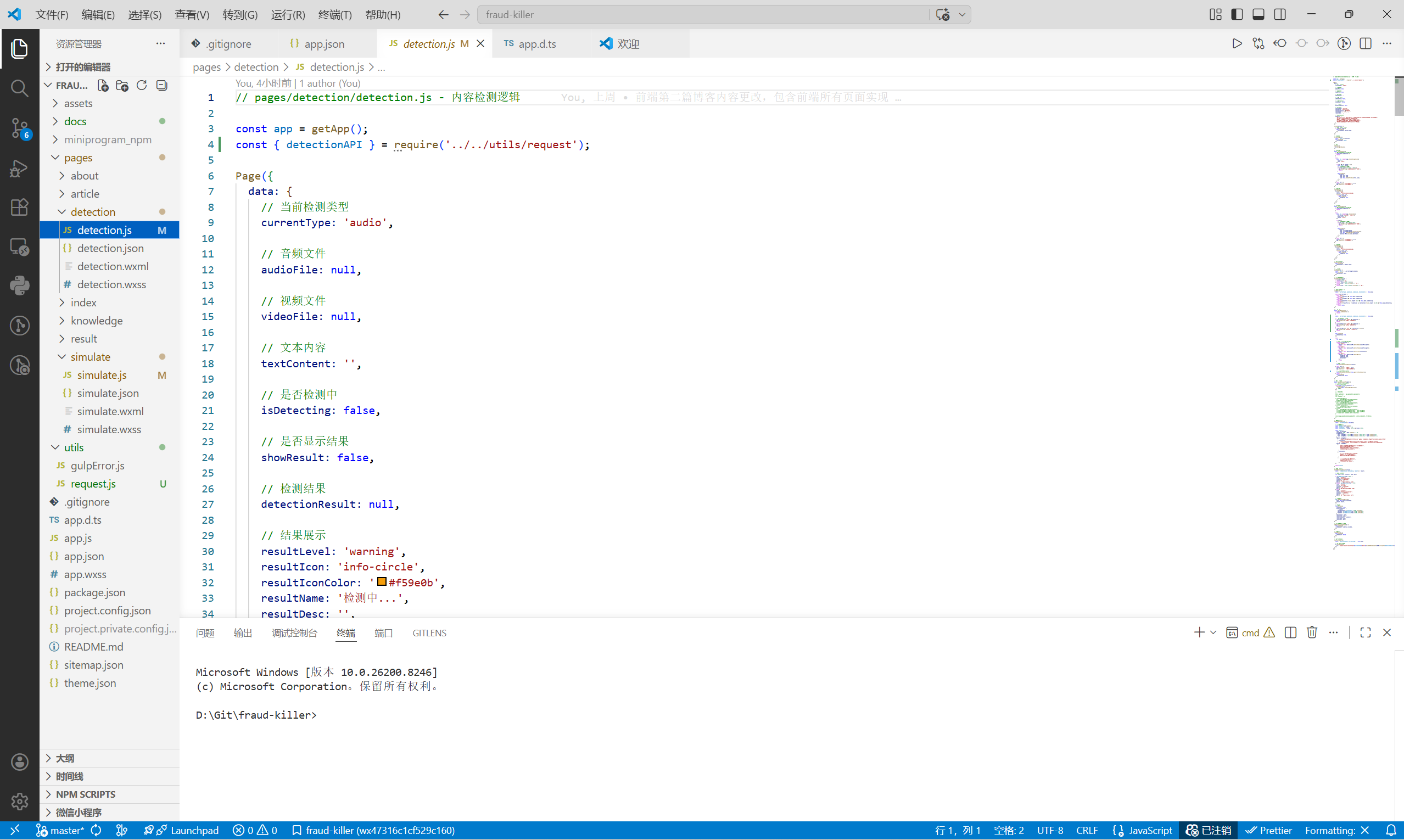Add a new terminal with plus icon
Image resolution: width=1404 pixels, height=840 pixels.
1199,632
